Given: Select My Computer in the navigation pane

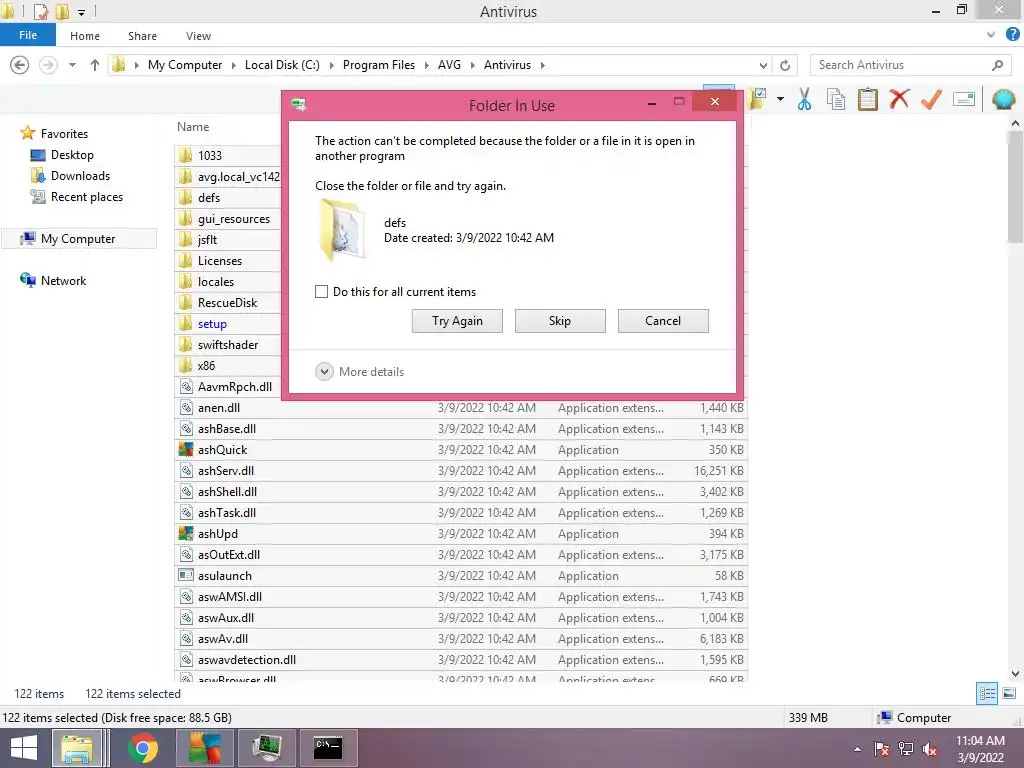Looking at the screenshot, I should [78, 238].
